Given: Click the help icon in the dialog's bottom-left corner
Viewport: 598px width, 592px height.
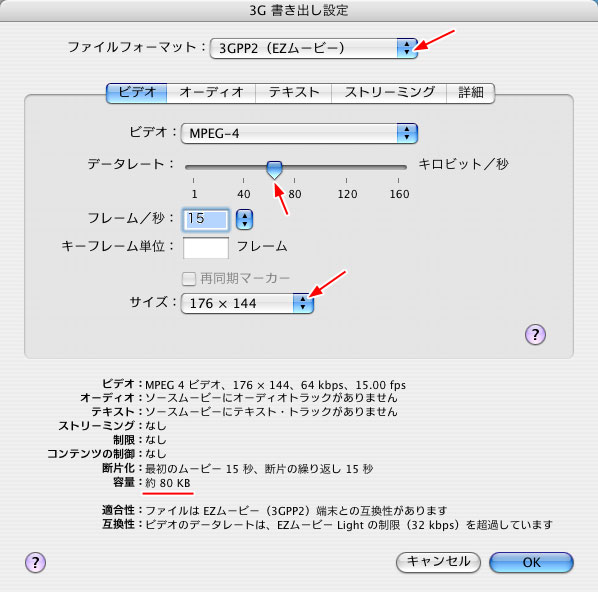Looking at the screenshot, I should pos(35,562).
